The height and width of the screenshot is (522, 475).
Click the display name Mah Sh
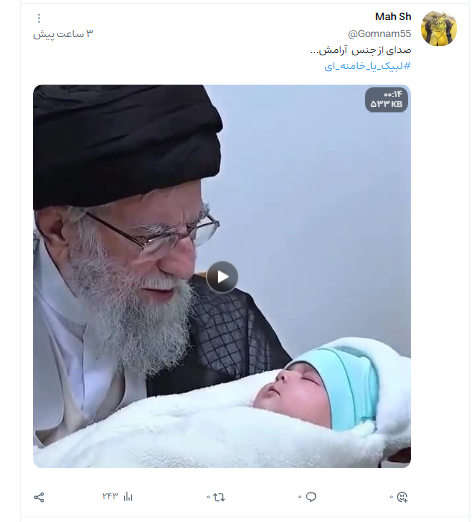point(393,16)
